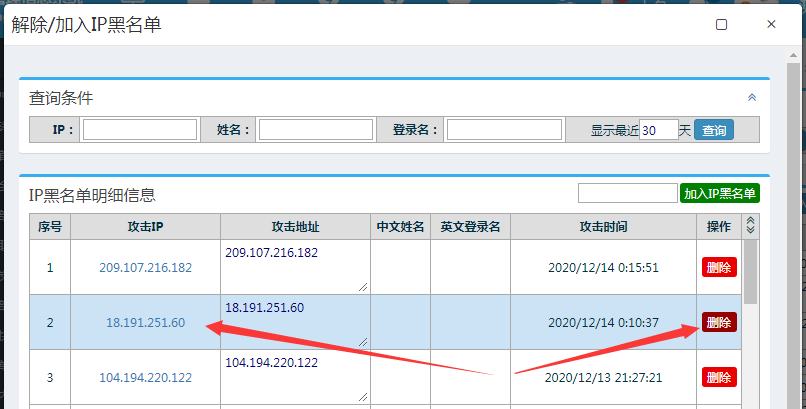Collapse the 查询条件 panel chevron
Image resolution: width=806 pixels, height=409 pixels.
pos(752,98)
